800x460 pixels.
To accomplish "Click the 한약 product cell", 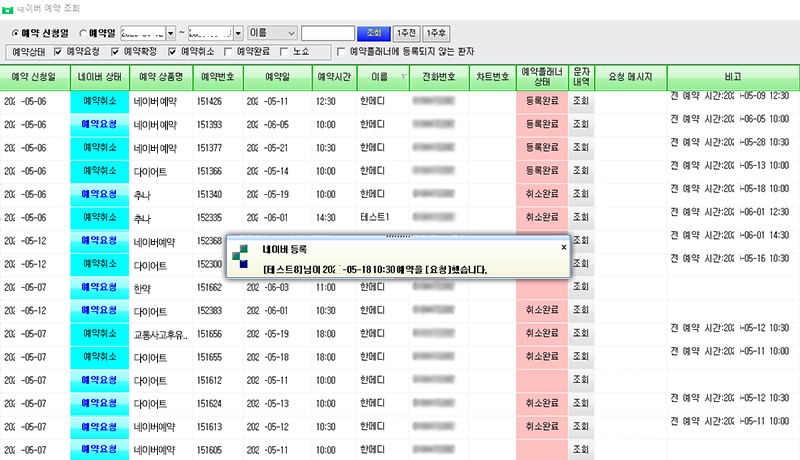I will pyautogui.click(x=161, y=288).
